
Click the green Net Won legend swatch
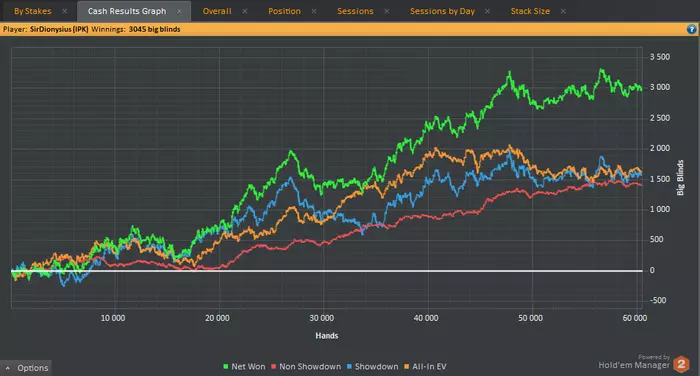(226, 367)
